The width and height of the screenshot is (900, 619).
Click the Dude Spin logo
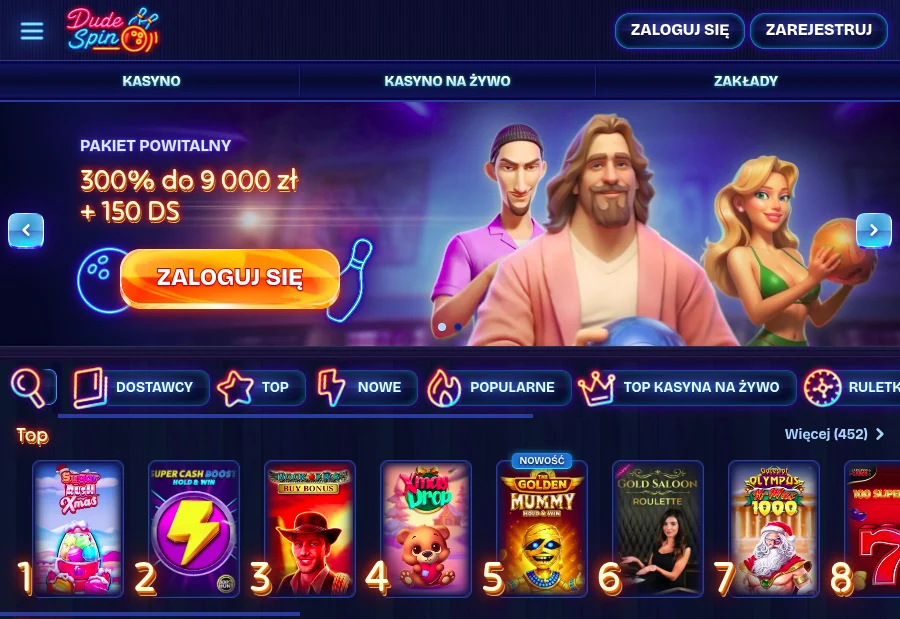pos(112,30)
